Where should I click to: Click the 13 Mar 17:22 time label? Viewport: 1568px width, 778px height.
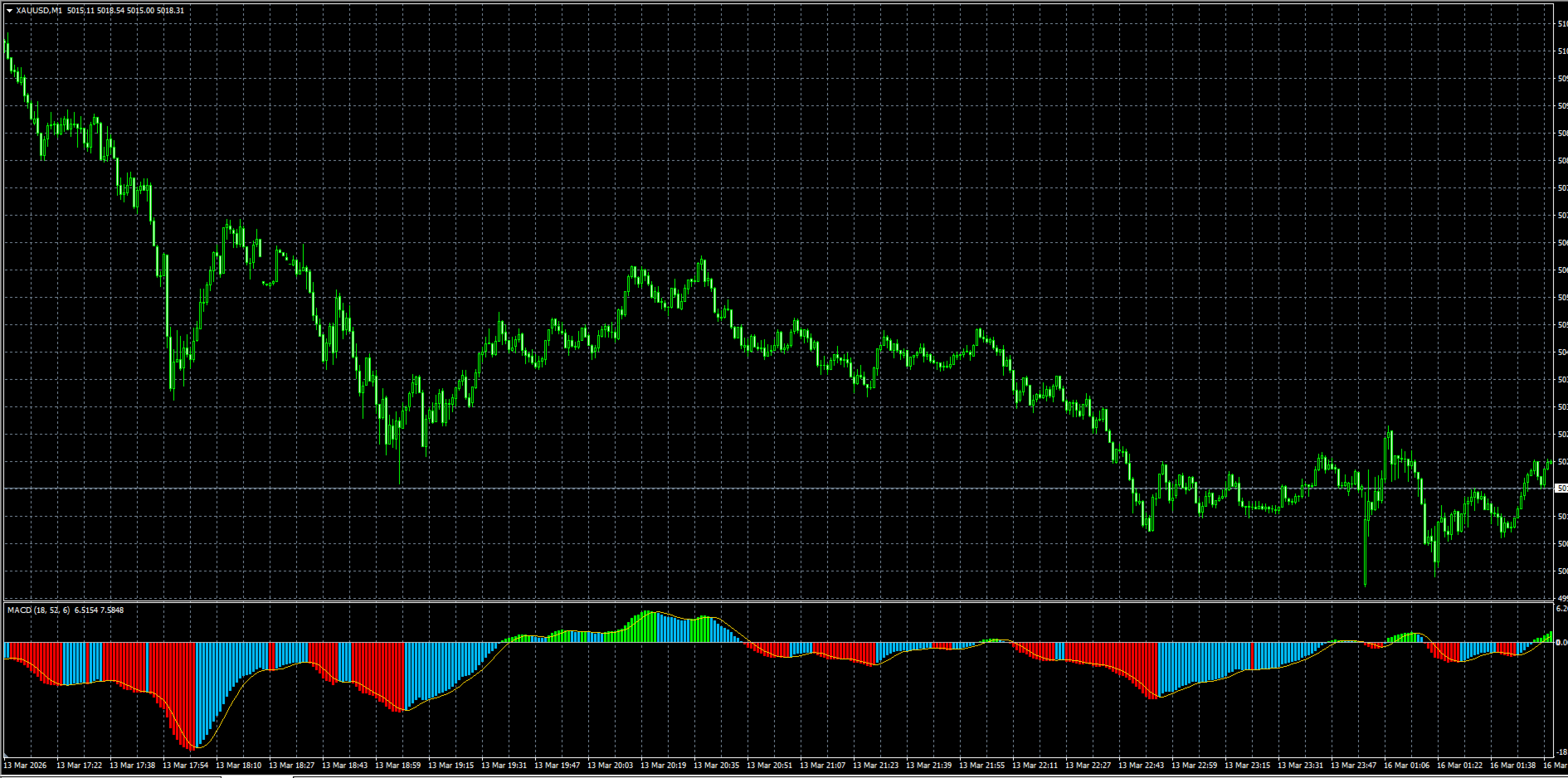(x=79, y=766)
